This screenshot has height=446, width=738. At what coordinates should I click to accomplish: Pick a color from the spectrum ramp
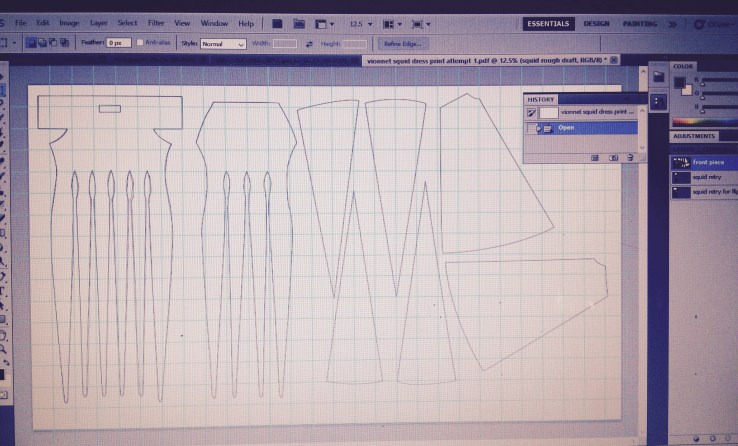pyautogui.click(x=705, y=122)
